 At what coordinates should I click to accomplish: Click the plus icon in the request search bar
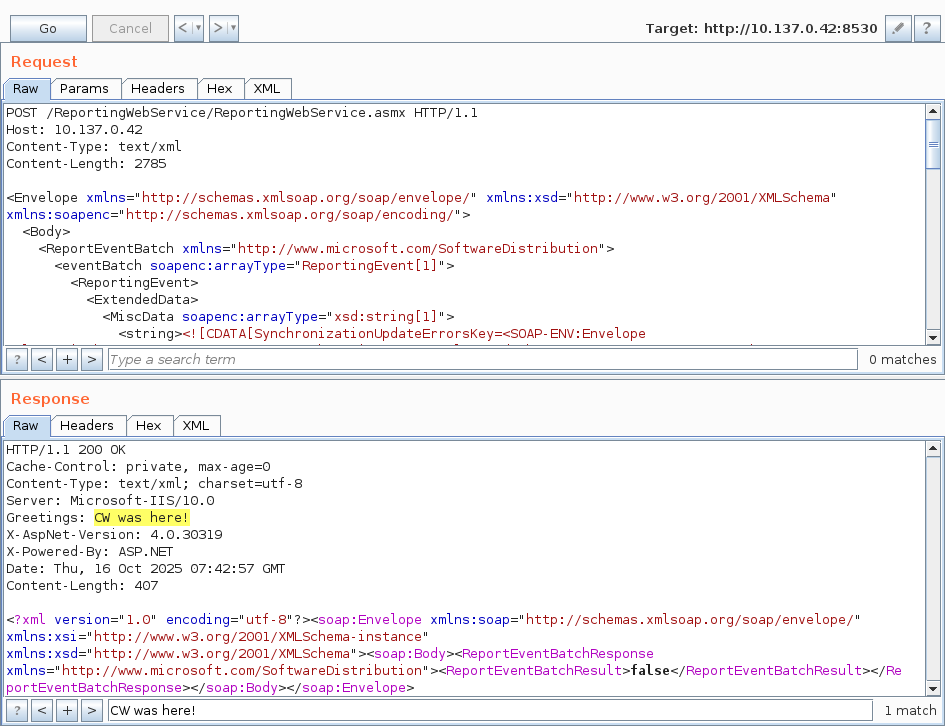pyautogui.click(x=66, y=359)
